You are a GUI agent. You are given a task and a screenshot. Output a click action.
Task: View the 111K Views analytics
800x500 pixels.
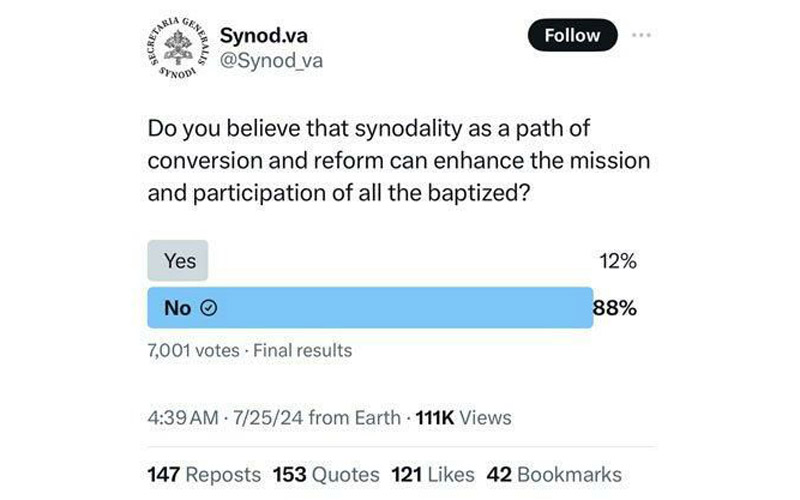click(463, 417)
